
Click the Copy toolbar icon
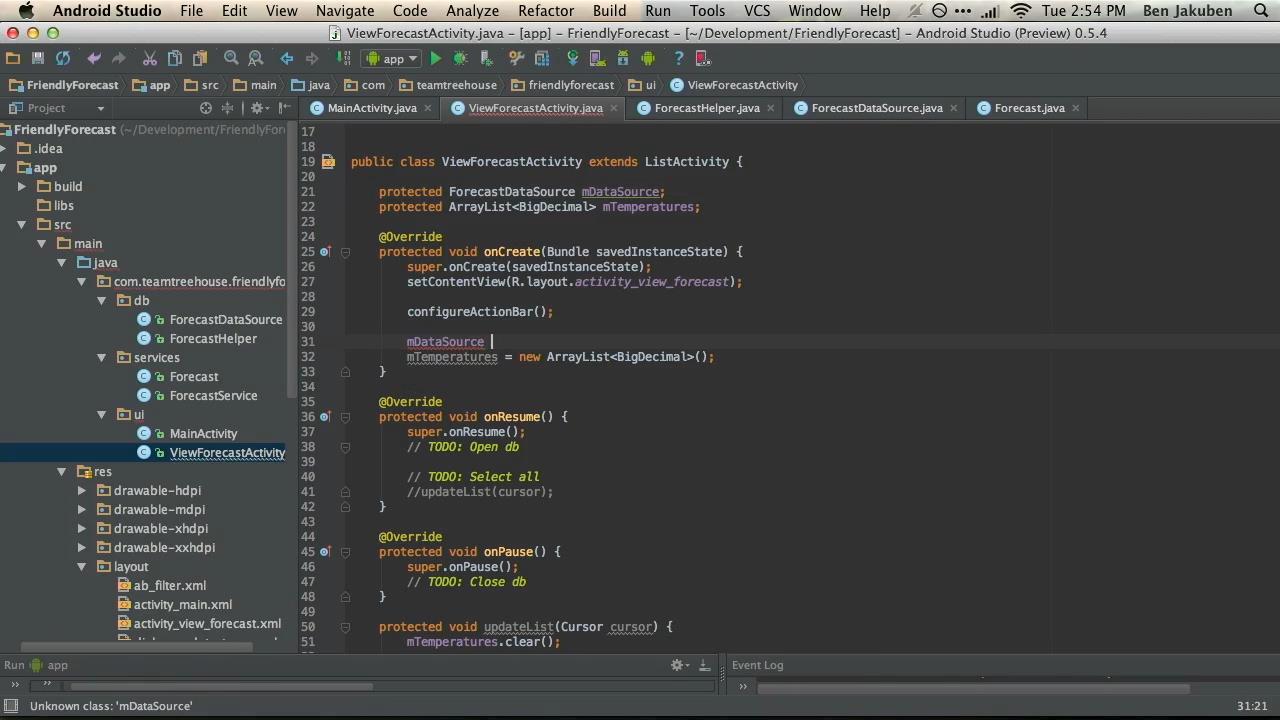point(175,59)
